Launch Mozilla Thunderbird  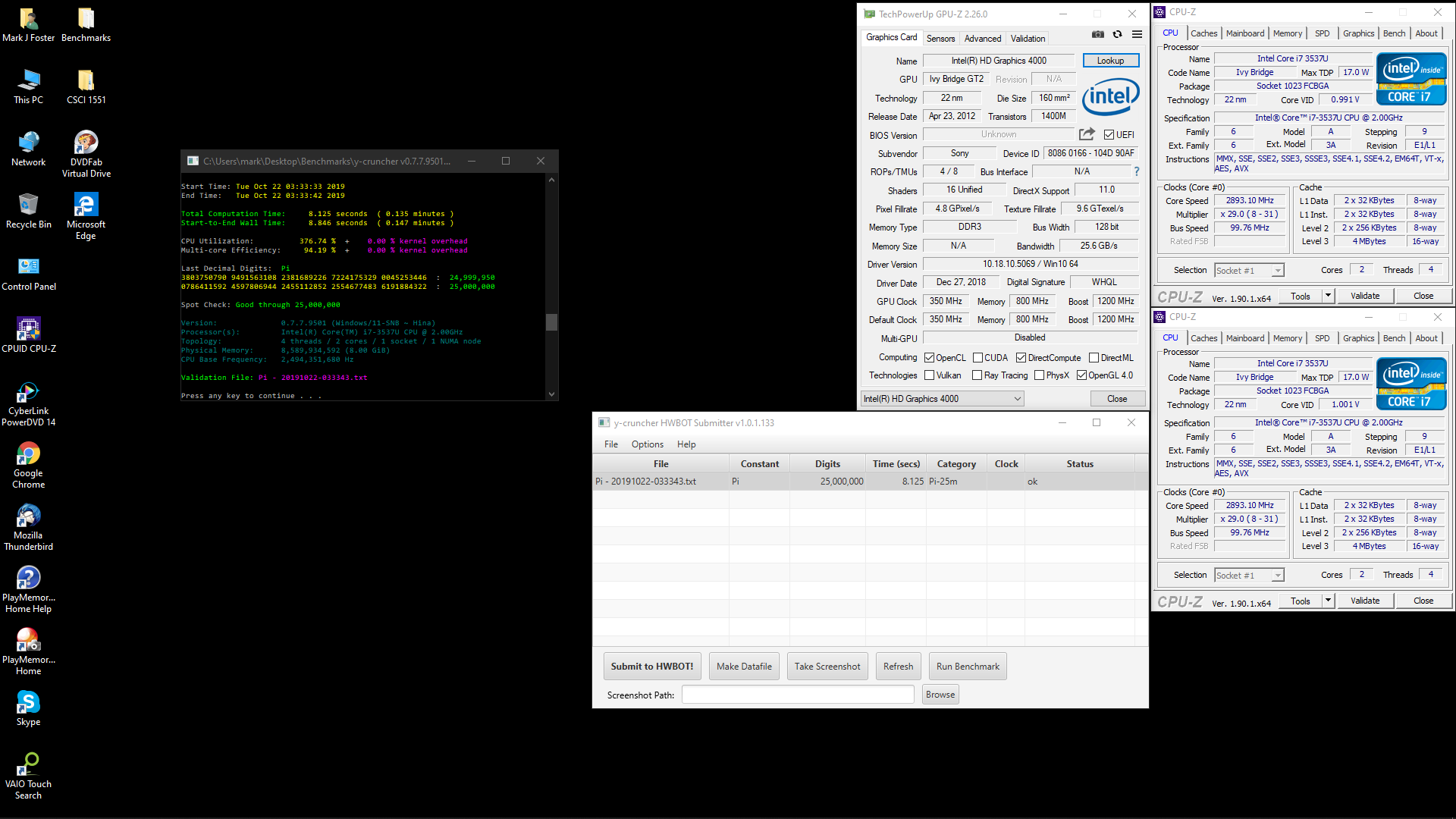28,528
